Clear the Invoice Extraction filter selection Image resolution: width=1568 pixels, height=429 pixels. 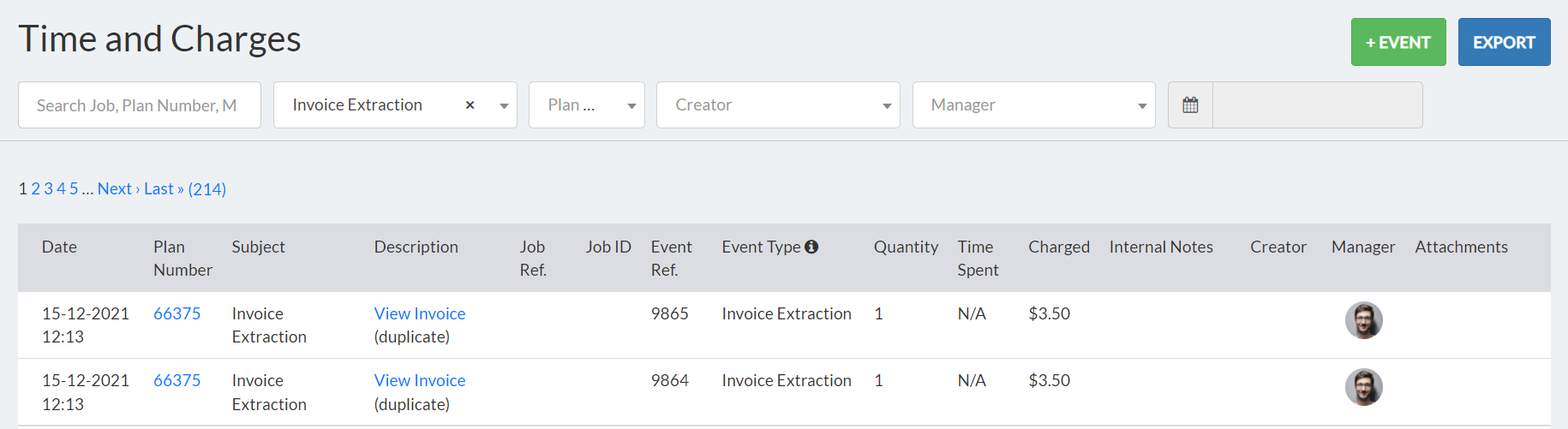click(x=470, y=105)
